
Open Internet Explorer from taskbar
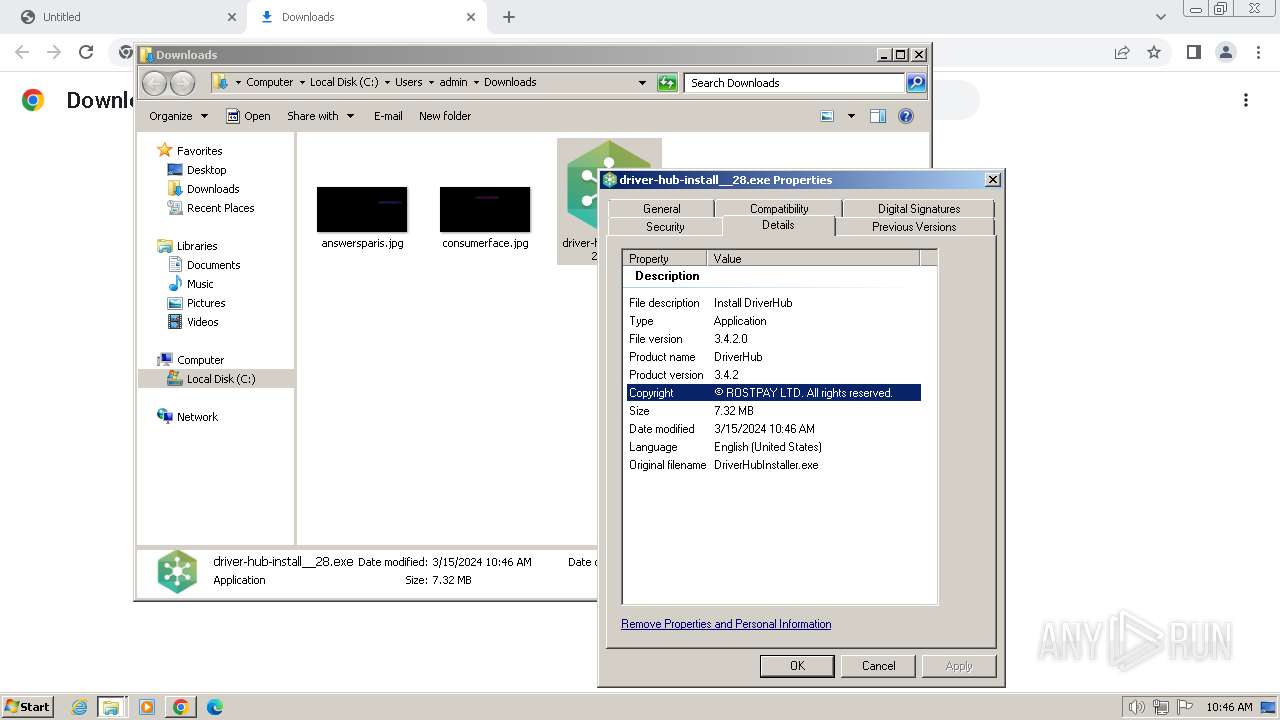tap(79, 707)
